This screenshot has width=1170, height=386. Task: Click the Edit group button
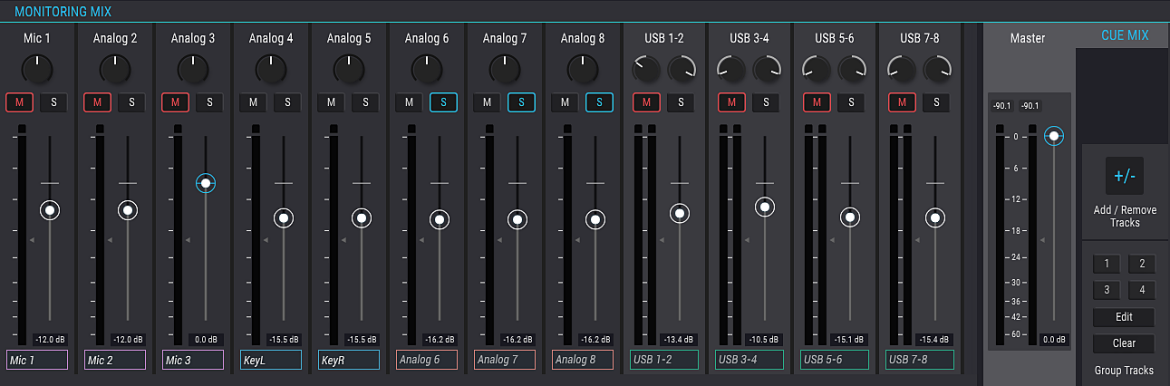[1124, 317]
